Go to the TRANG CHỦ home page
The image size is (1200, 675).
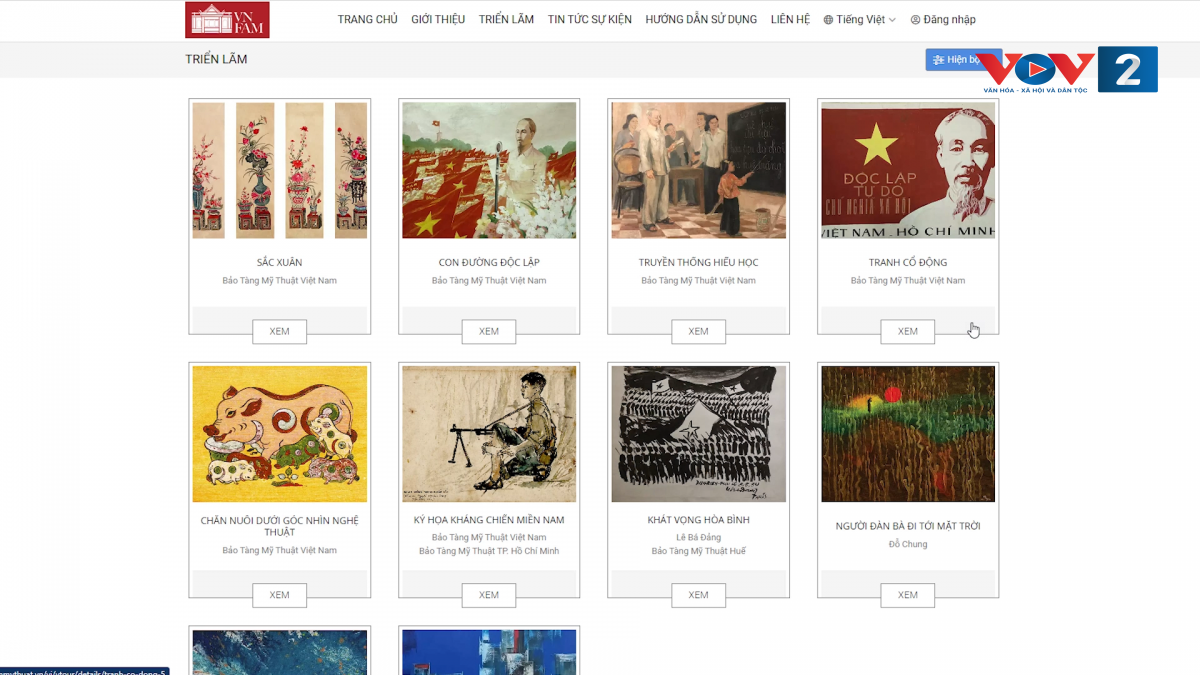click(368, 20)
